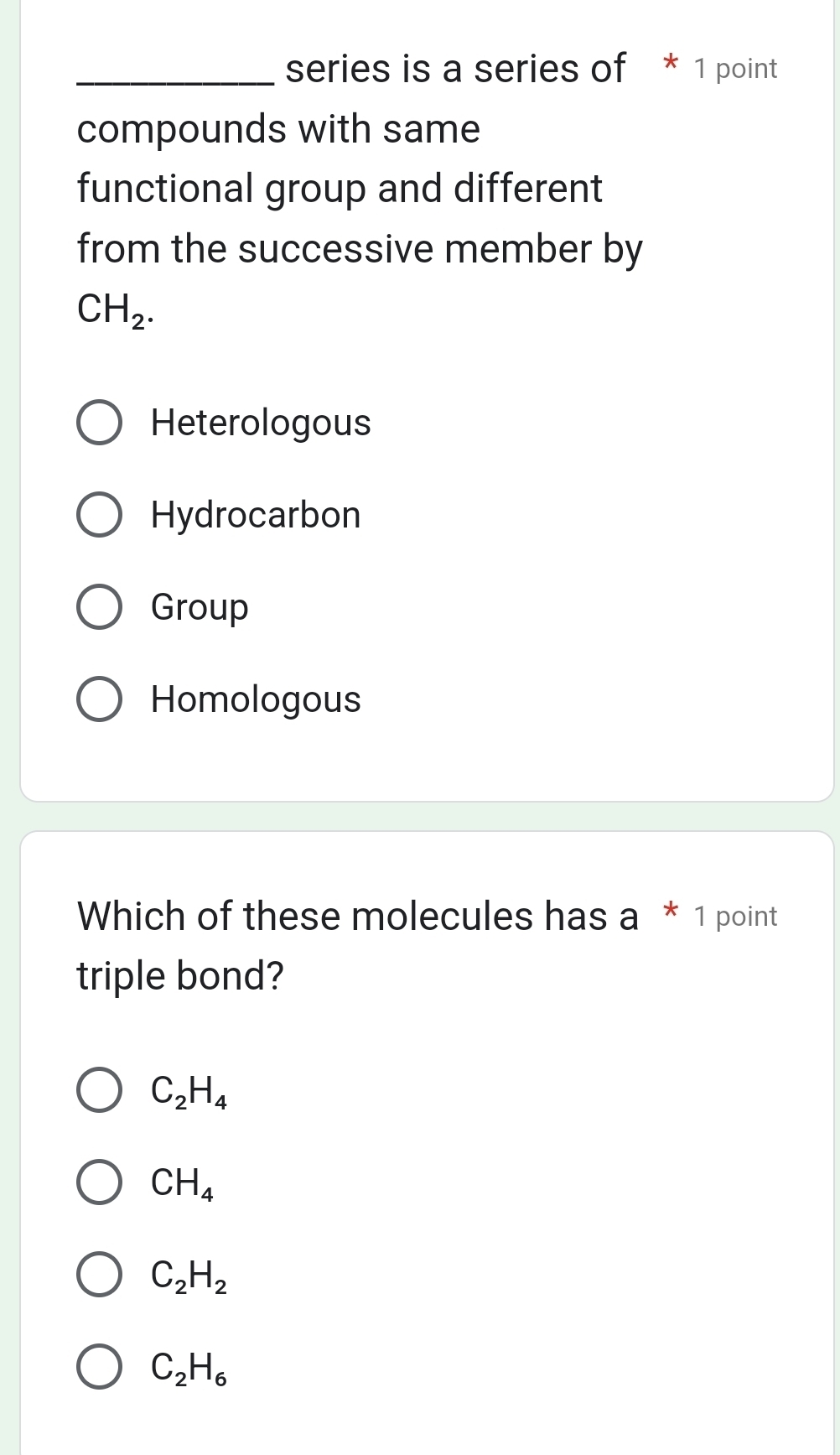
Task: Click the 'C₂H₂' formula label text
Action: (189, 1276)
